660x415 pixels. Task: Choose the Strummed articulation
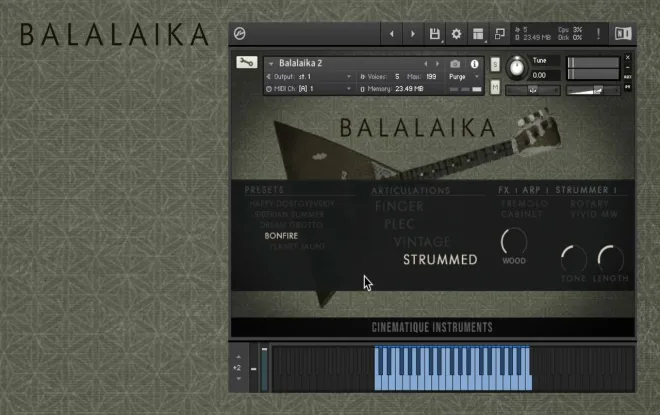pos(440,260)
